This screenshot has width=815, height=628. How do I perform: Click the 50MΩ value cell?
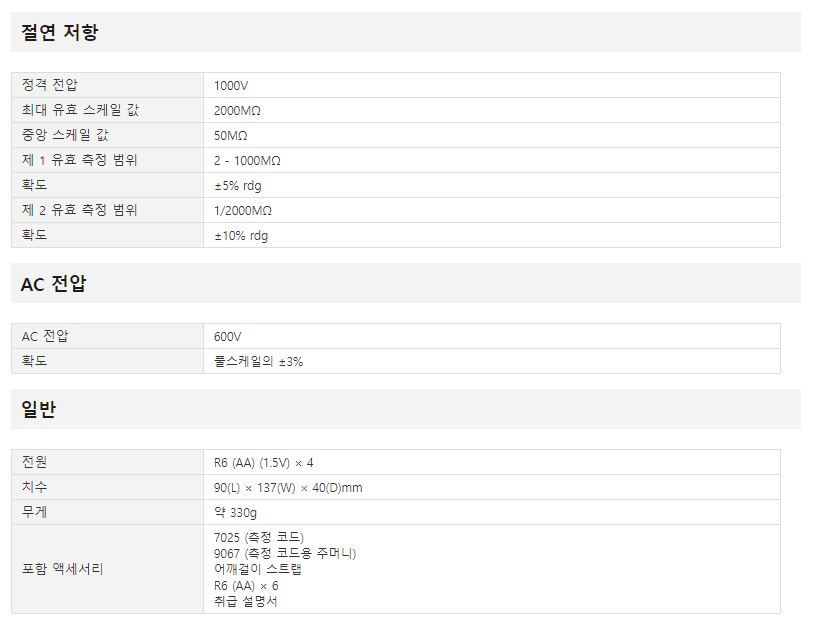[492, 135]
